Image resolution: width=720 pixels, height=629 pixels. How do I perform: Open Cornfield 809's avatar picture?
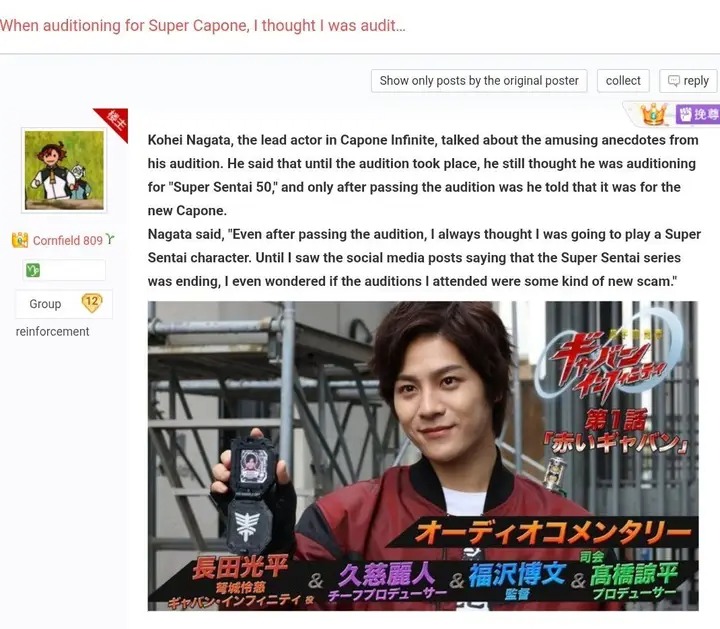pyautogui.click(x=64, y=170)
